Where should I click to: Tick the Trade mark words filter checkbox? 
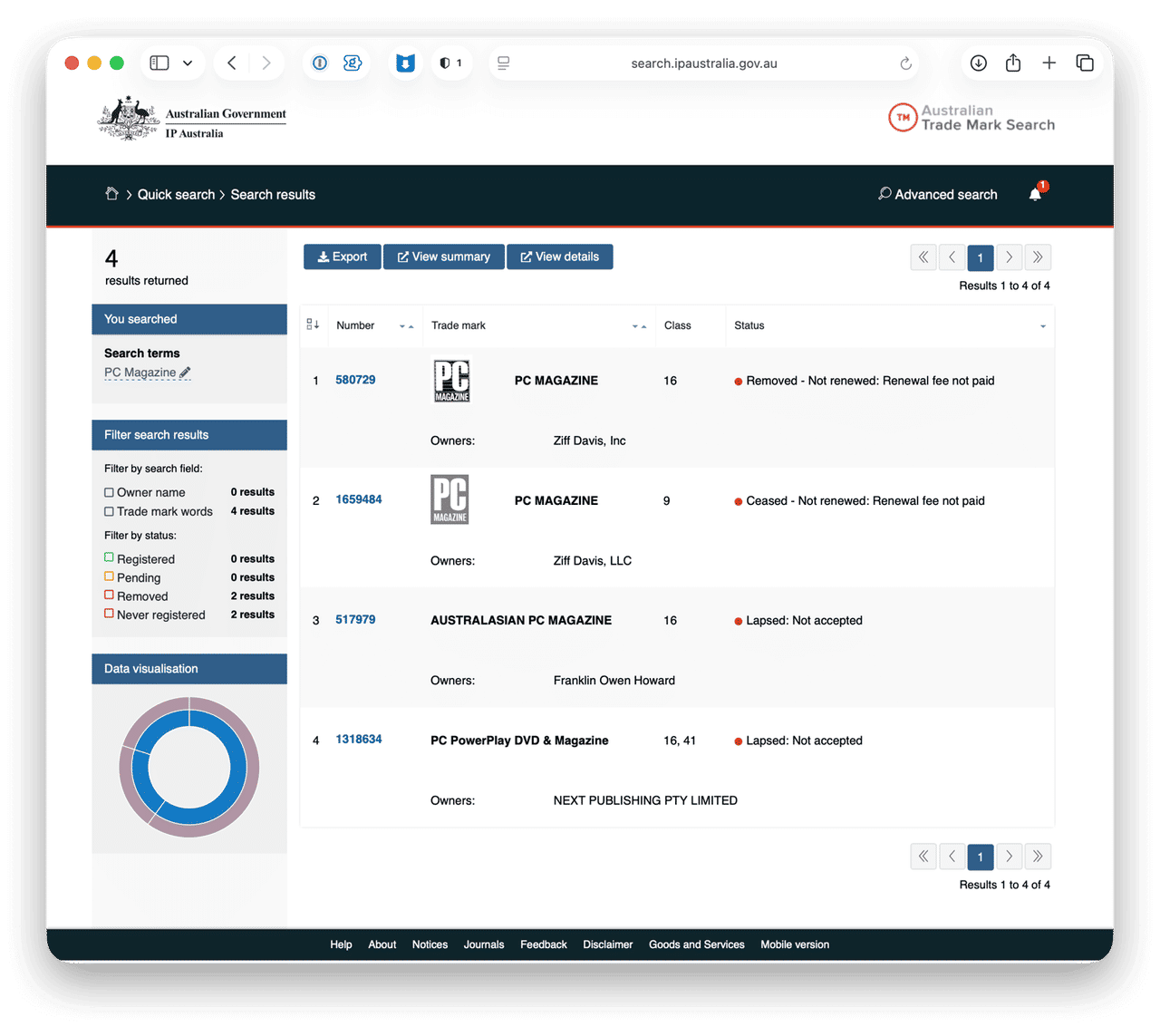(109, 511)
